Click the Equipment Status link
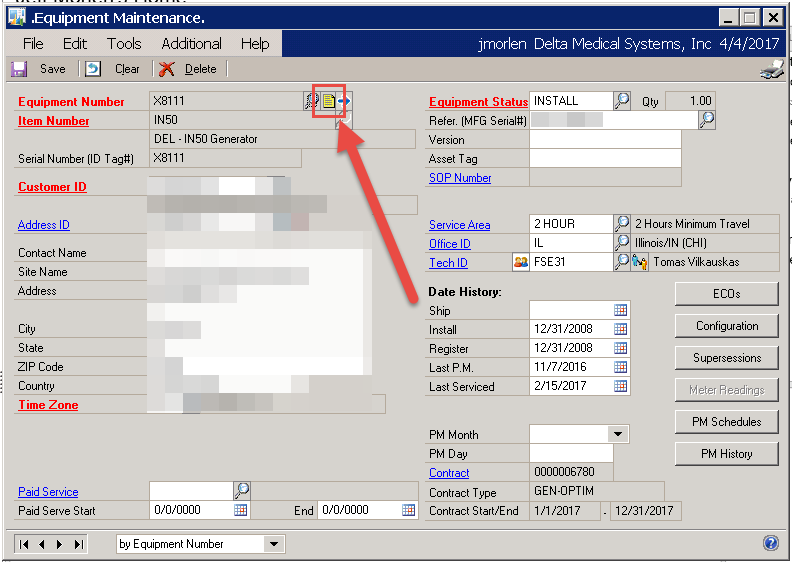This screenshot has height=562, width=792. pos(478,101)
